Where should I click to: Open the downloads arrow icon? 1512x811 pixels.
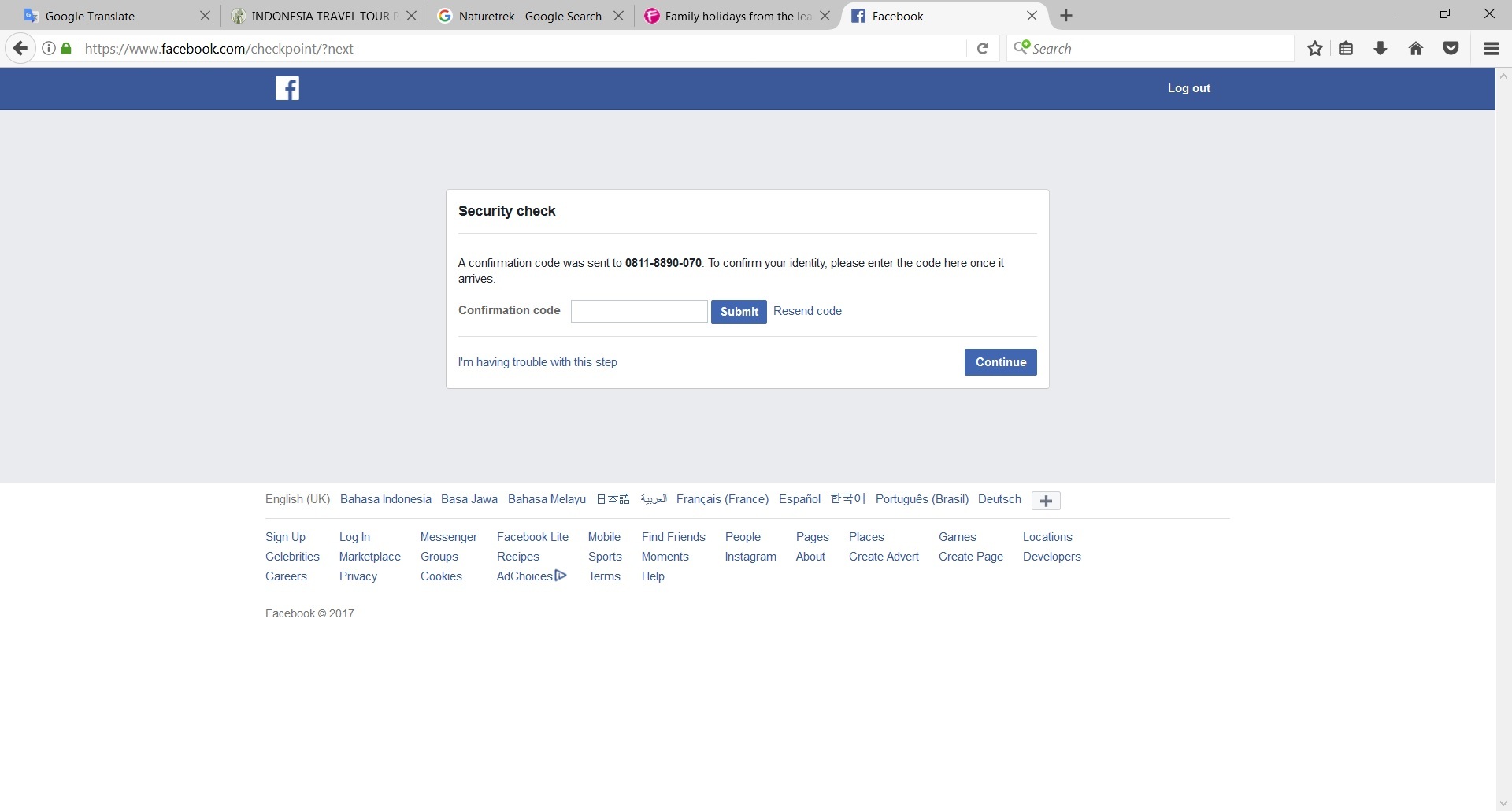1380,49
